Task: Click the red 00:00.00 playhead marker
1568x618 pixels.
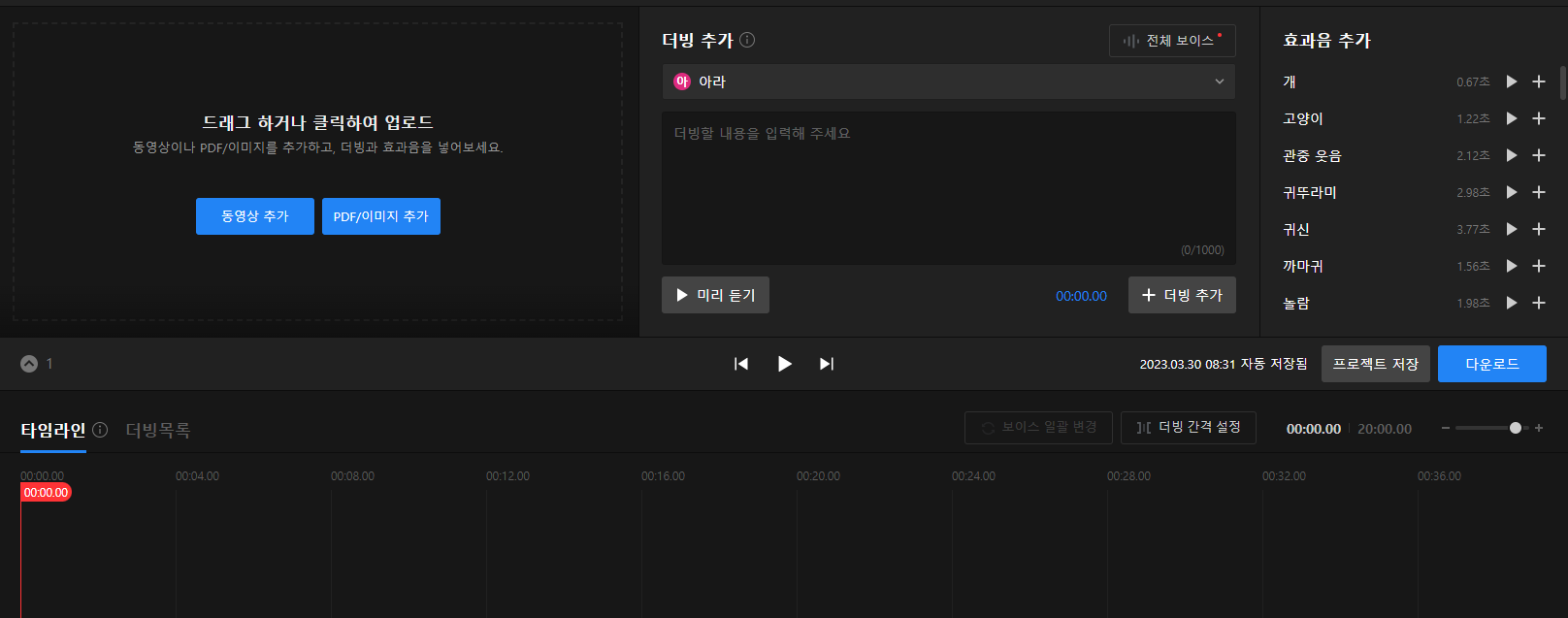Action: [x=47, y=493]
